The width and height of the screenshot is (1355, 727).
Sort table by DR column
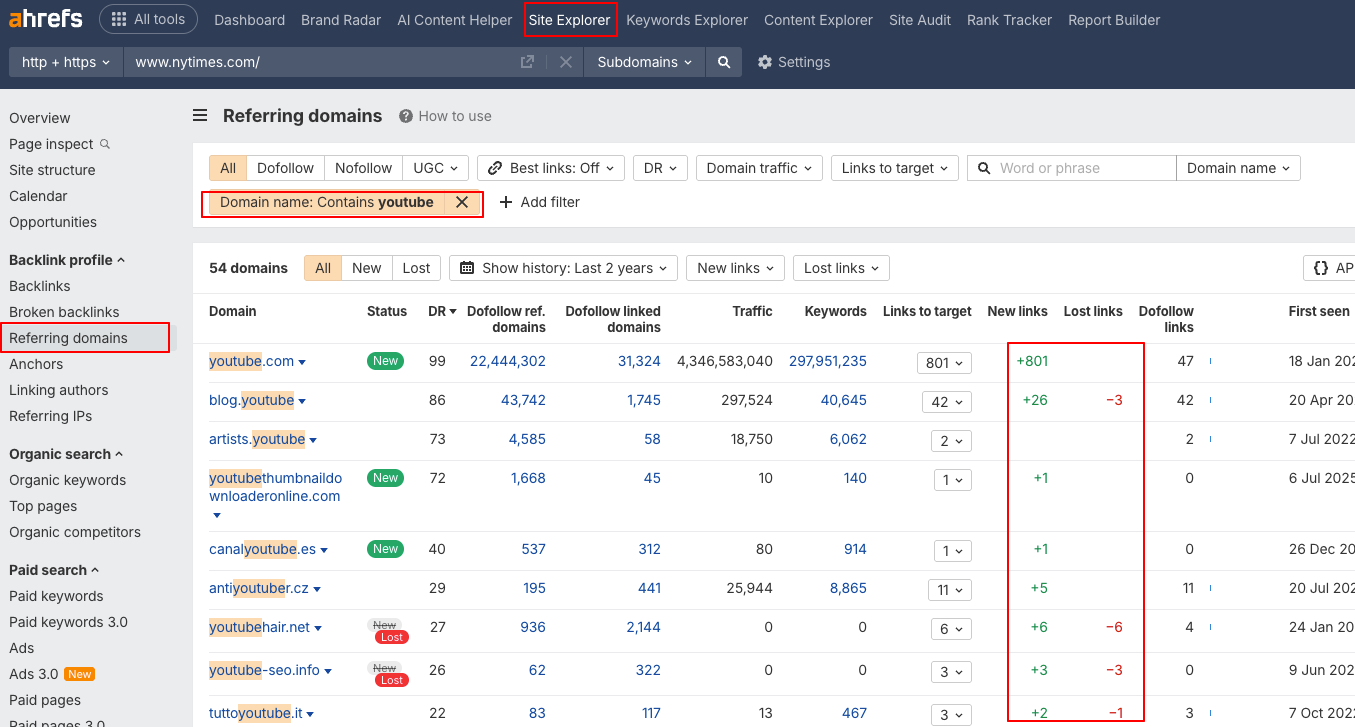pos(442,311)
